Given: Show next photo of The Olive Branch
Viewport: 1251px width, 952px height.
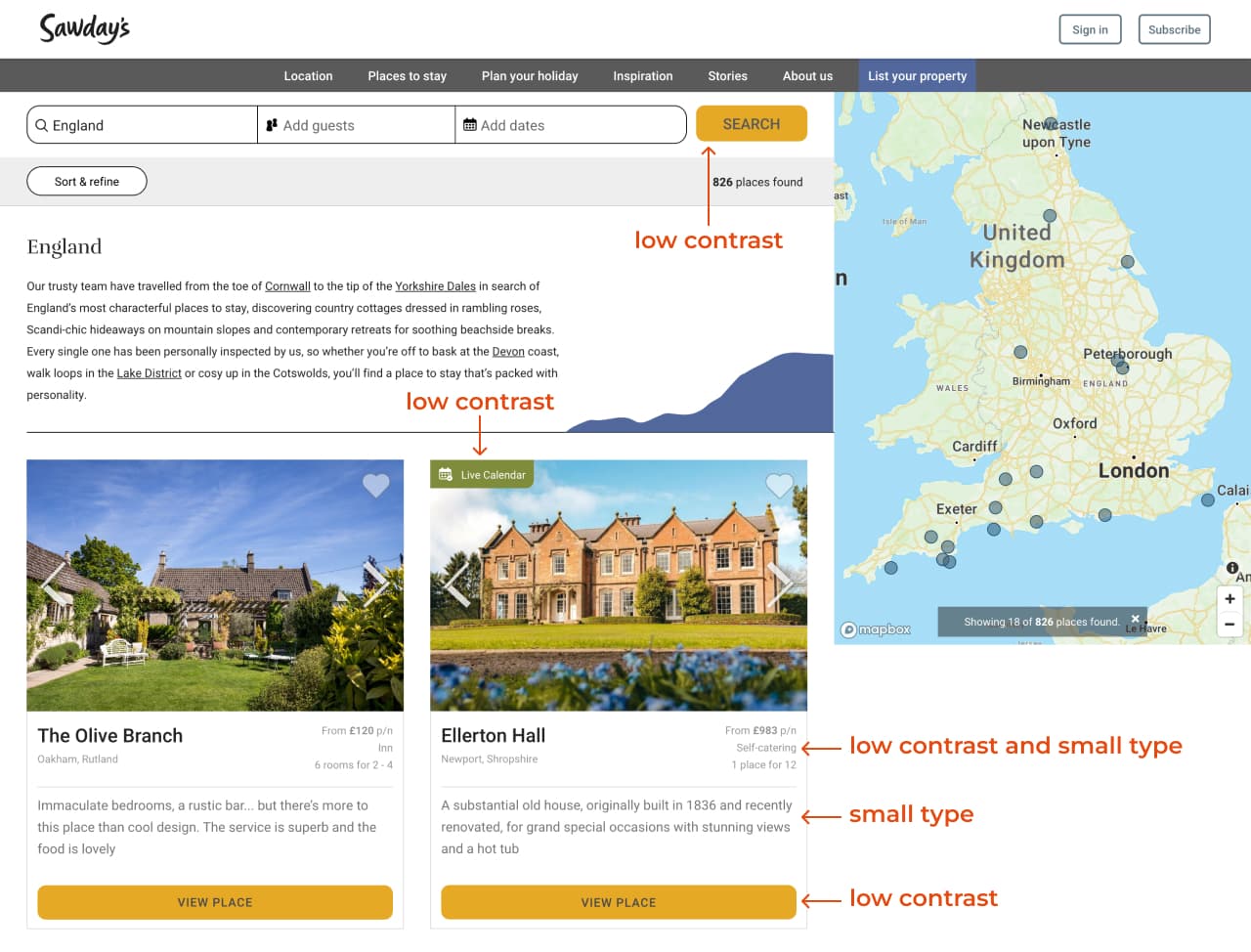Looking at the screenshot, I should [376, 584].
